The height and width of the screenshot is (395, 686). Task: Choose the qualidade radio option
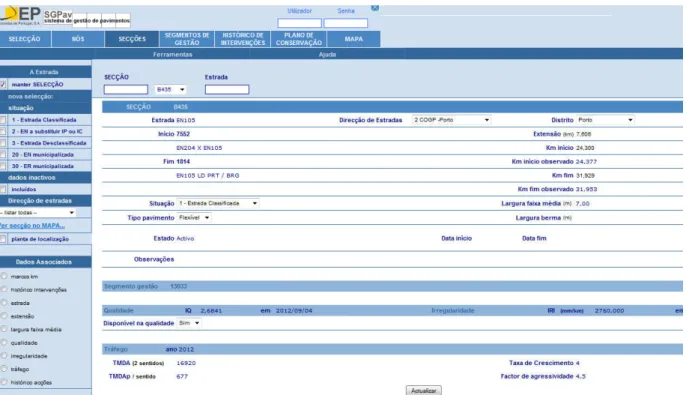[4, 343]
